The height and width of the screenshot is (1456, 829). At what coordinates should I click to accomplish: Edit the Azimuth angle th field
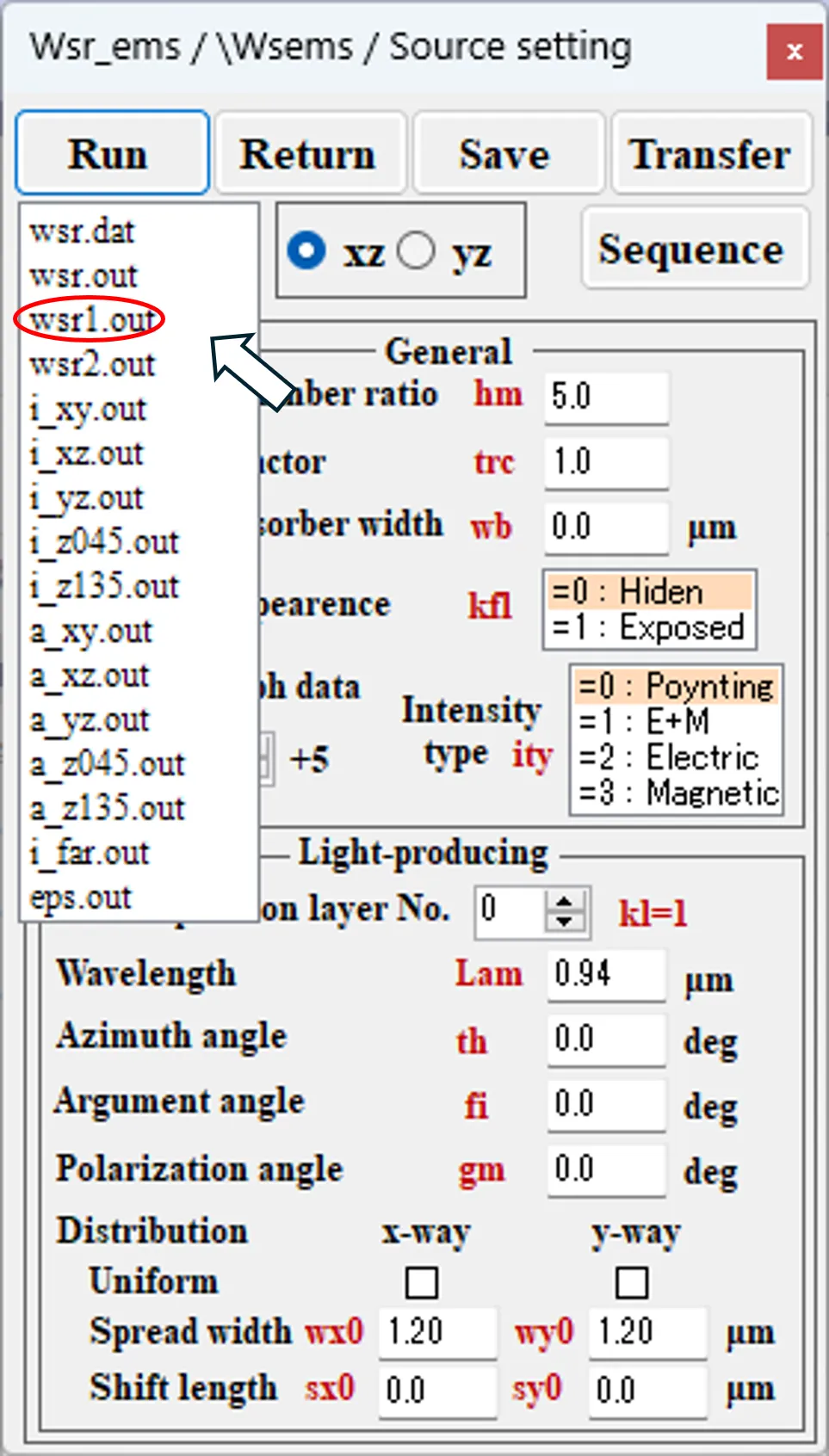tap(606, 1040)
